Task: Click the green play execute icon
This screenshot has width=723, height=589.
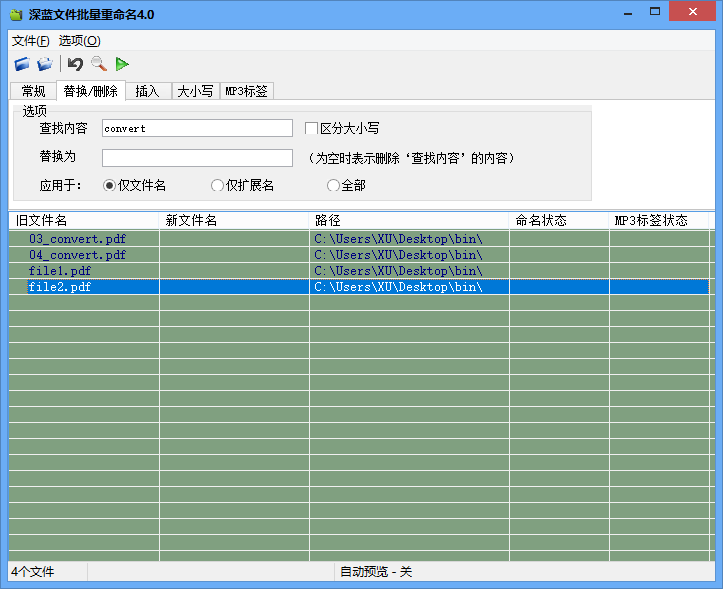Action: tap(122, 64)
